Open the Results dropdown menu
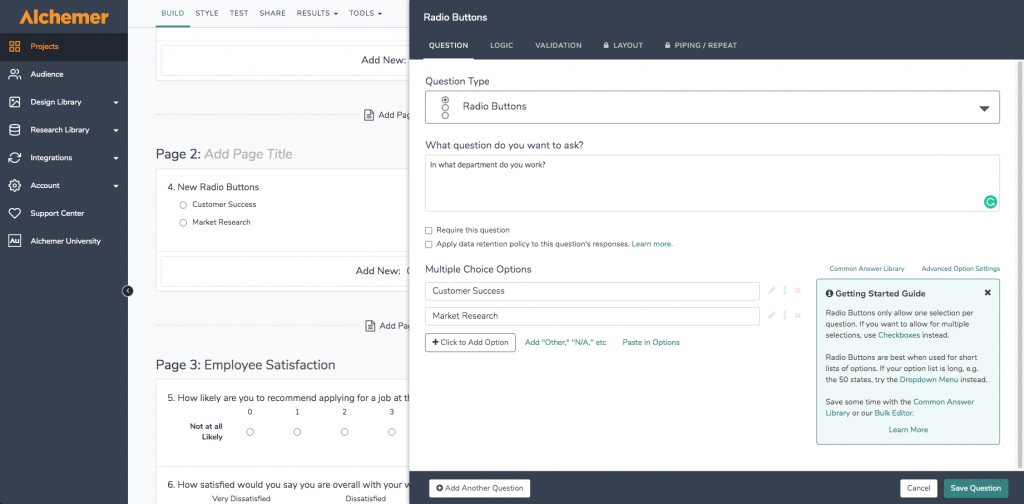This screenshot has width=1024, height=504. 317,13
